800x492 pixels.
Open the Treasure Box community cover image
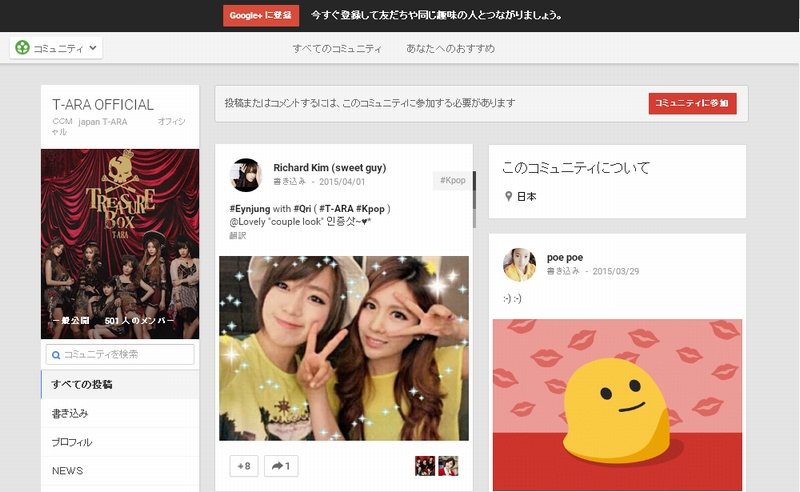coord(120,243)
